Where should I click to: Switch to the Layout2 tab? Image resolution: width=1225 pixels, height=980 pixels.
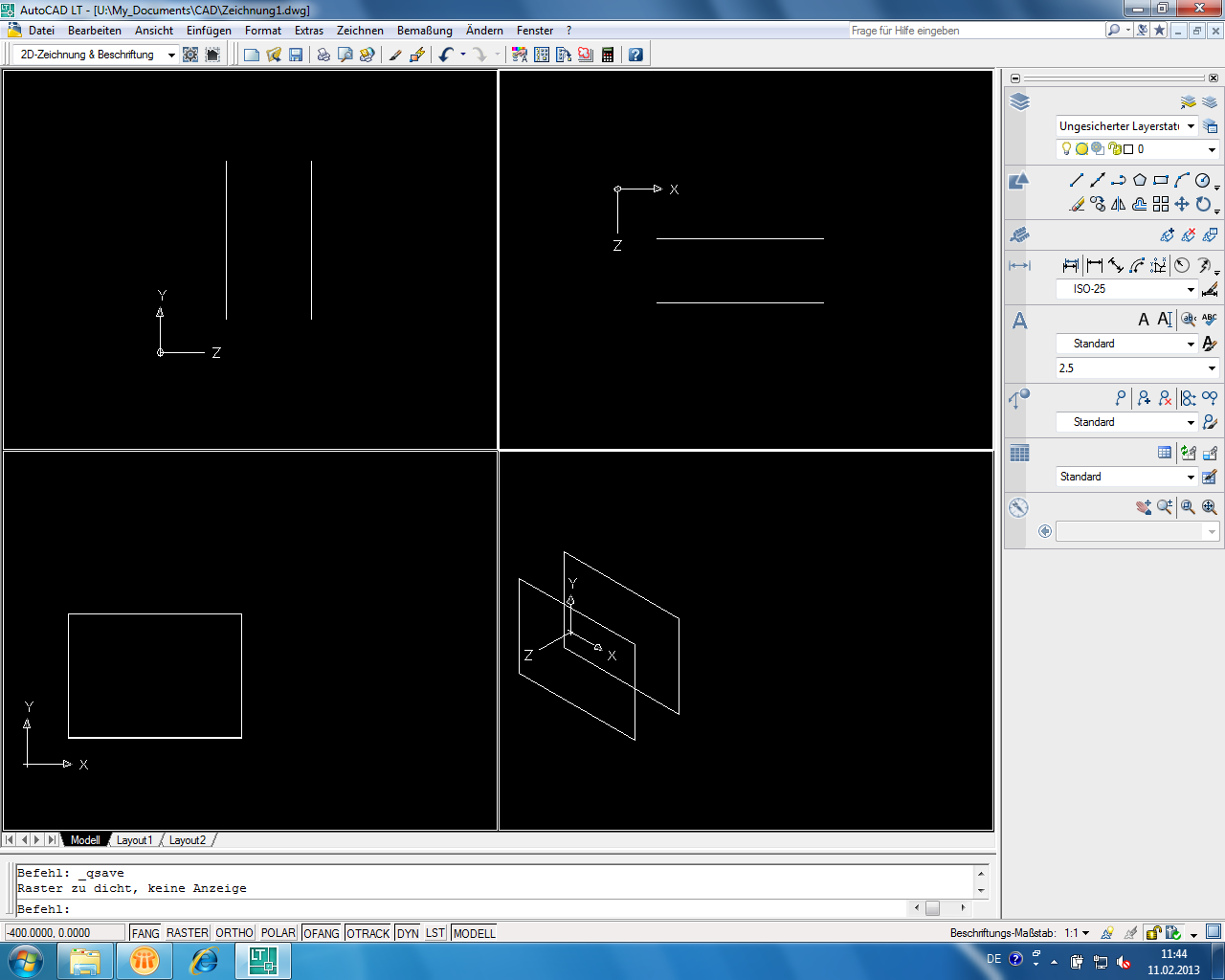188,840
